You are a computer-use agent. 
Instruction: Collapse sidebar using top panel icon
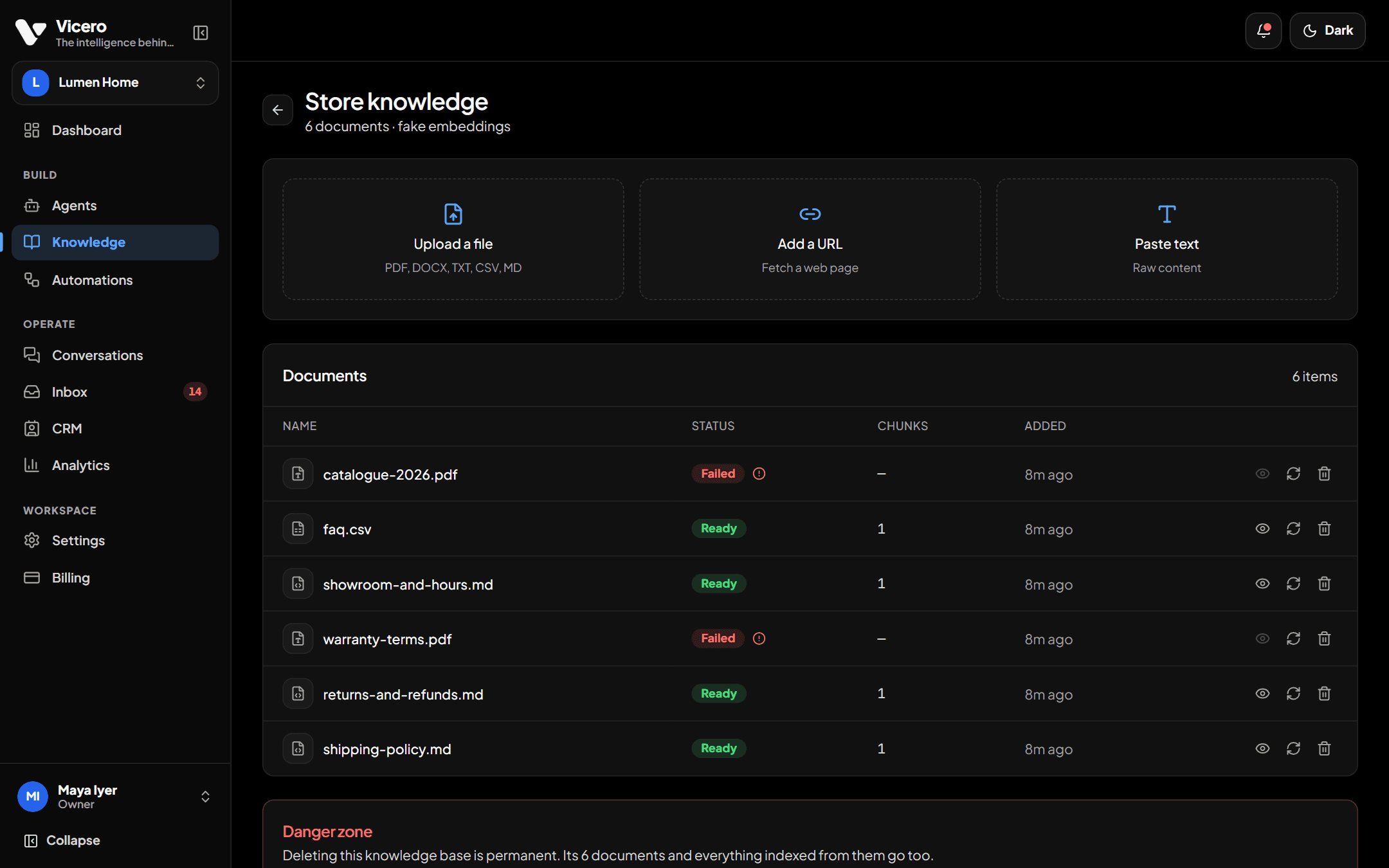coord(201,33)
